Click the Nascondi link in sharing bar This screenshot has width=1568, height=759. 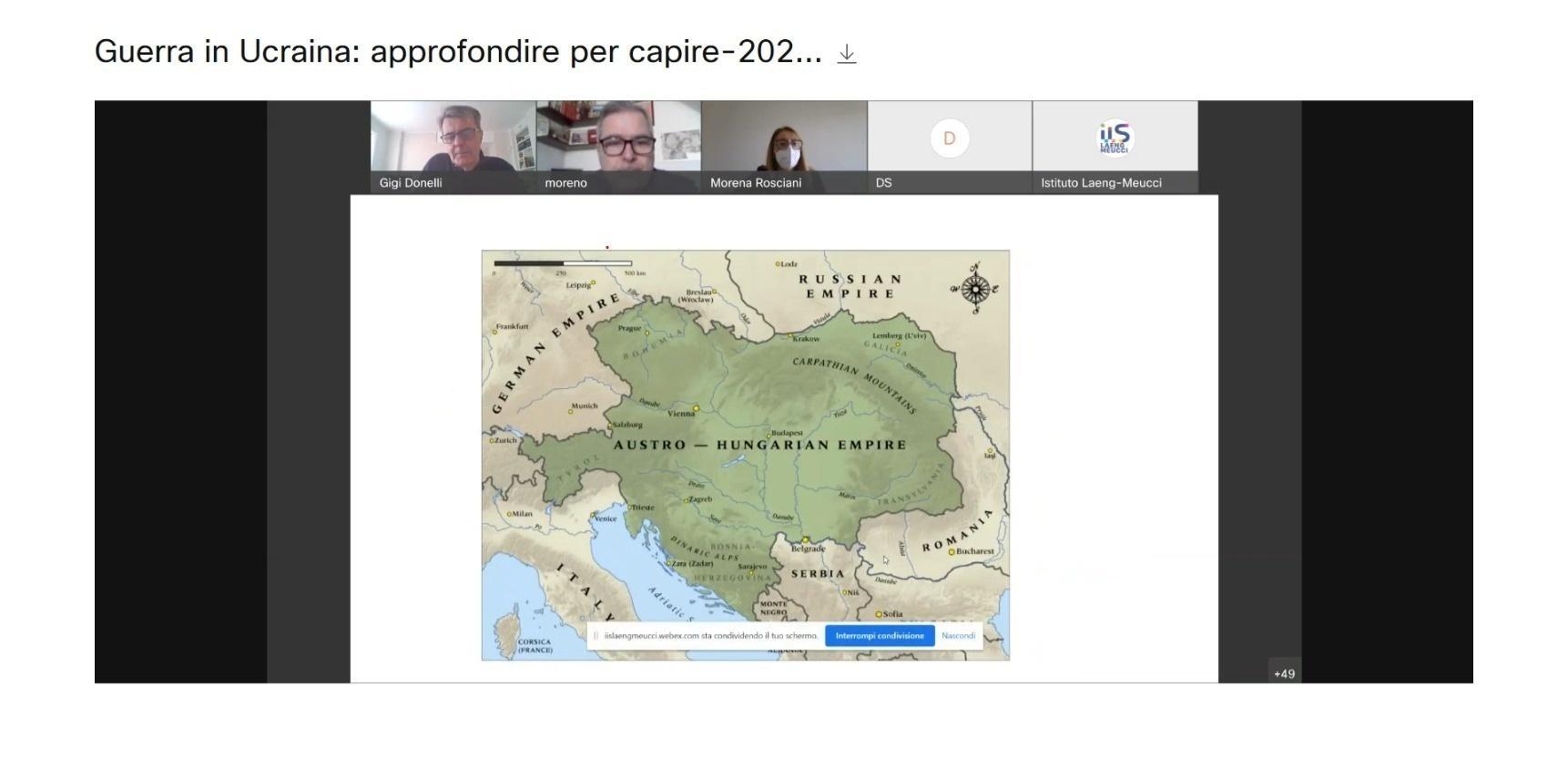(x=958, y=636)
